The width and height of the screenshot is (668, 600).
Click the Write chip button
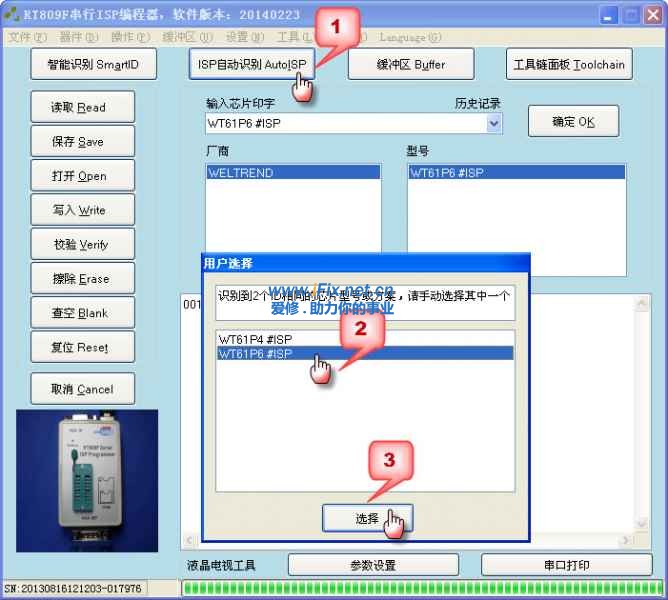(79, 210)
